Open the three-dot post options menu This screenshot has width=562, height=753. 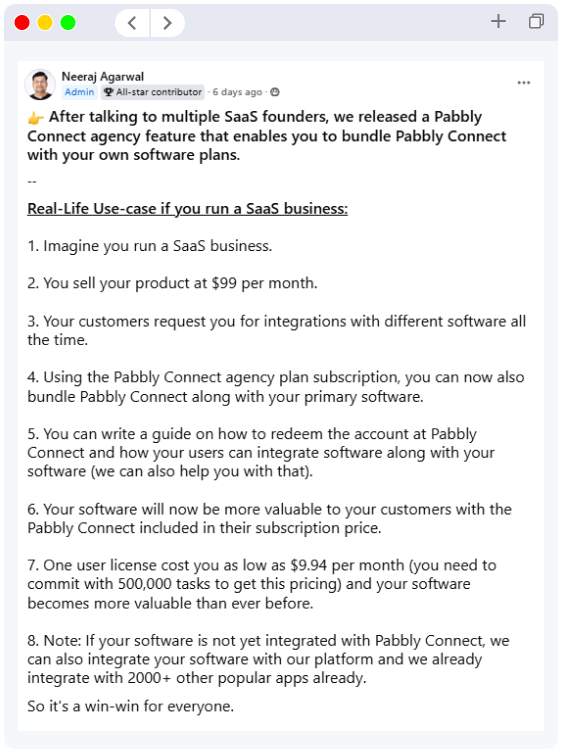click(524, 83)
